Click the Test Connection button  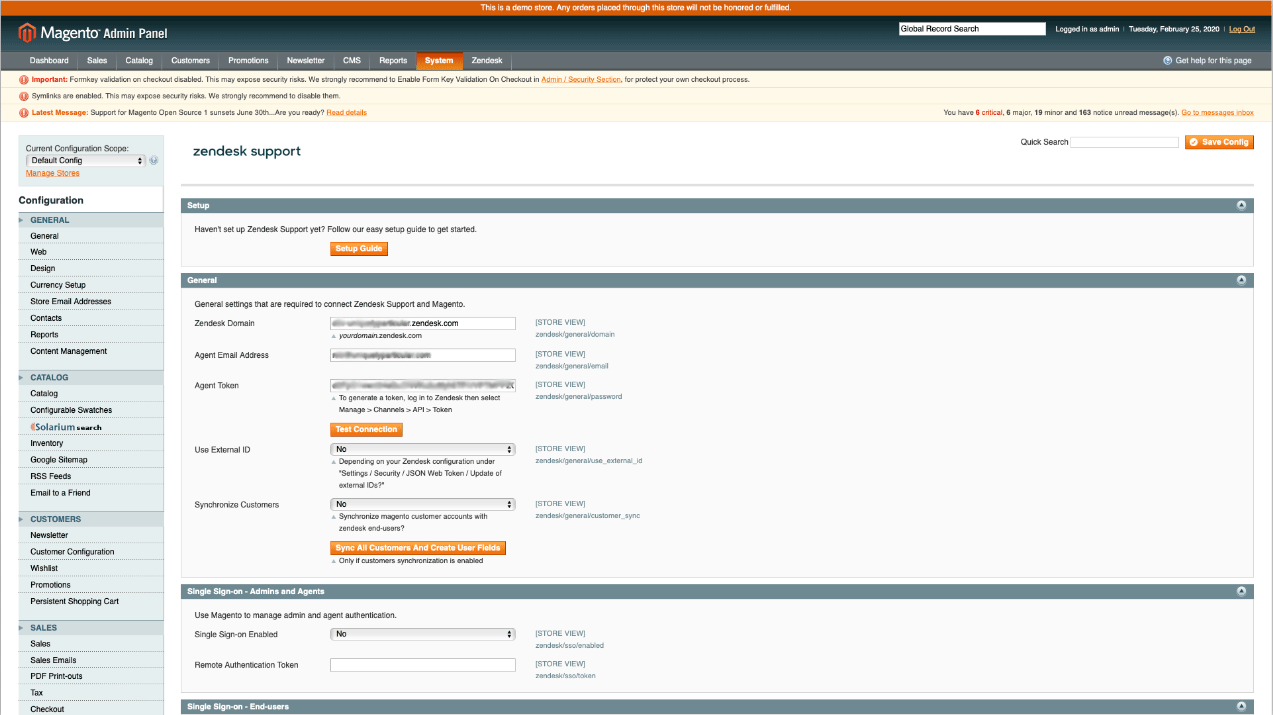click(367, 429)
